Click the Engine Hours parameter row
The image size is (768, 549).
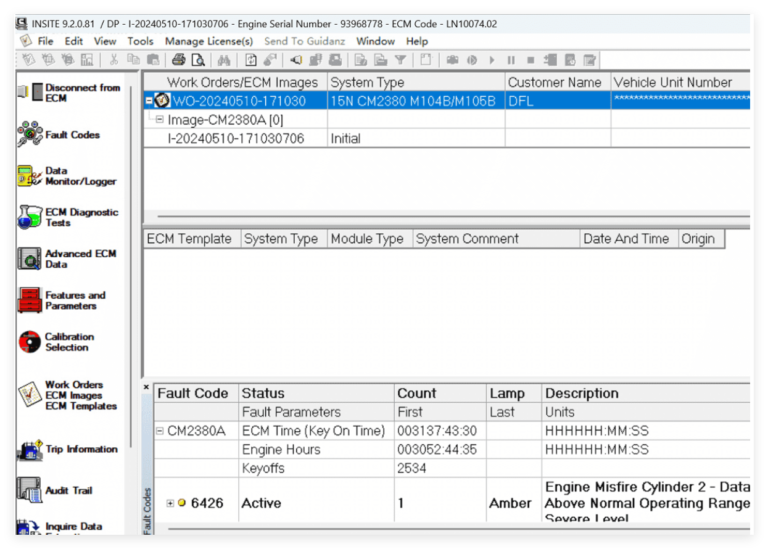tap(452, 450)
